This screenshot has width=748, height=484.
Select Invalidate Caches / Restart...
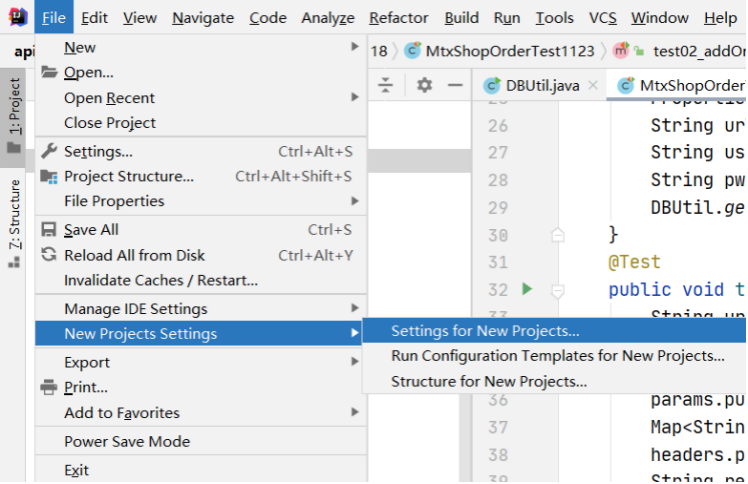(200, 280)
